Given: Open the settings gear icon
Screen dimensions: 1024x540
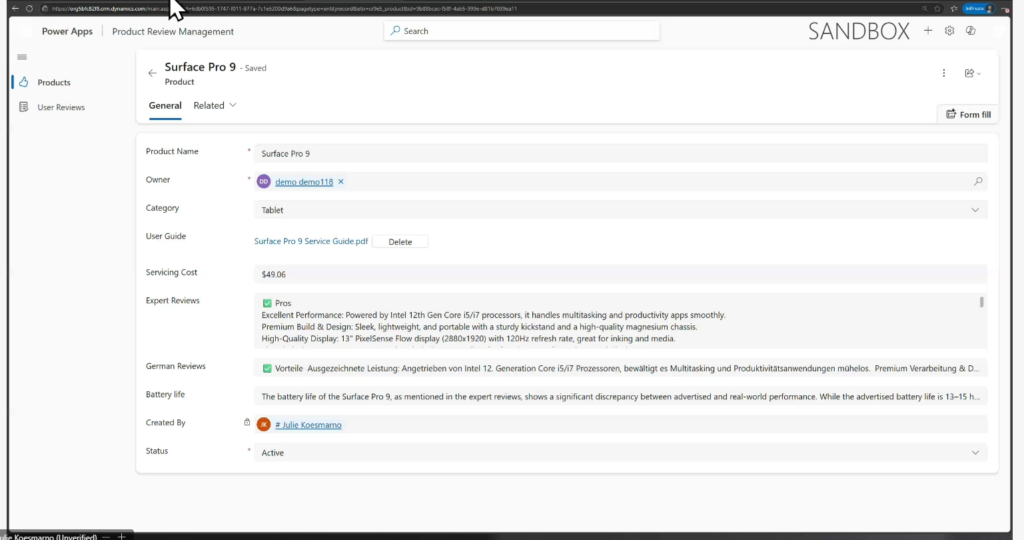Looking at the screenshot, I should [950, 31].
